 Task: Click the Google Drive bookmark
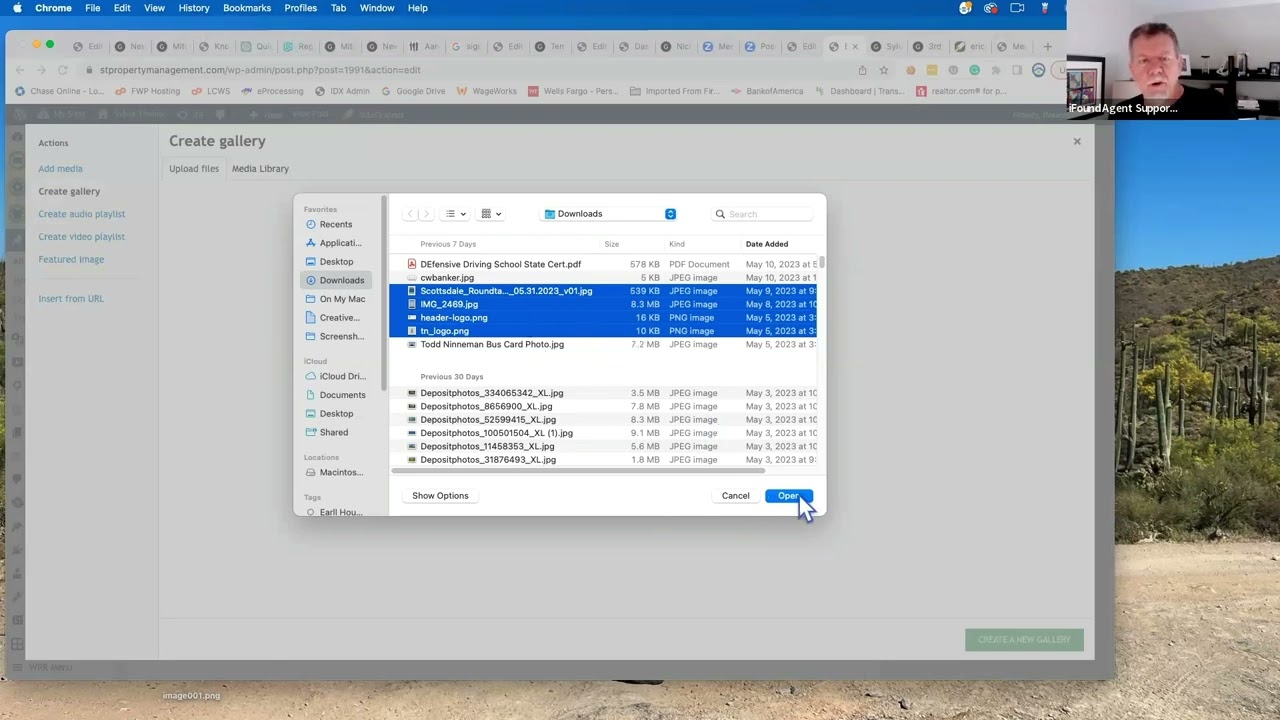click(x=414, y=91)
